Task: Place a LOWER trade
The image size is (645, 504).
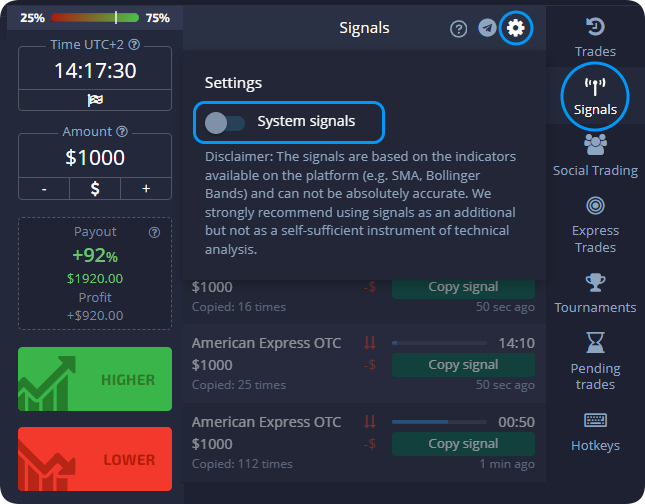Action: tap(95, 459)
